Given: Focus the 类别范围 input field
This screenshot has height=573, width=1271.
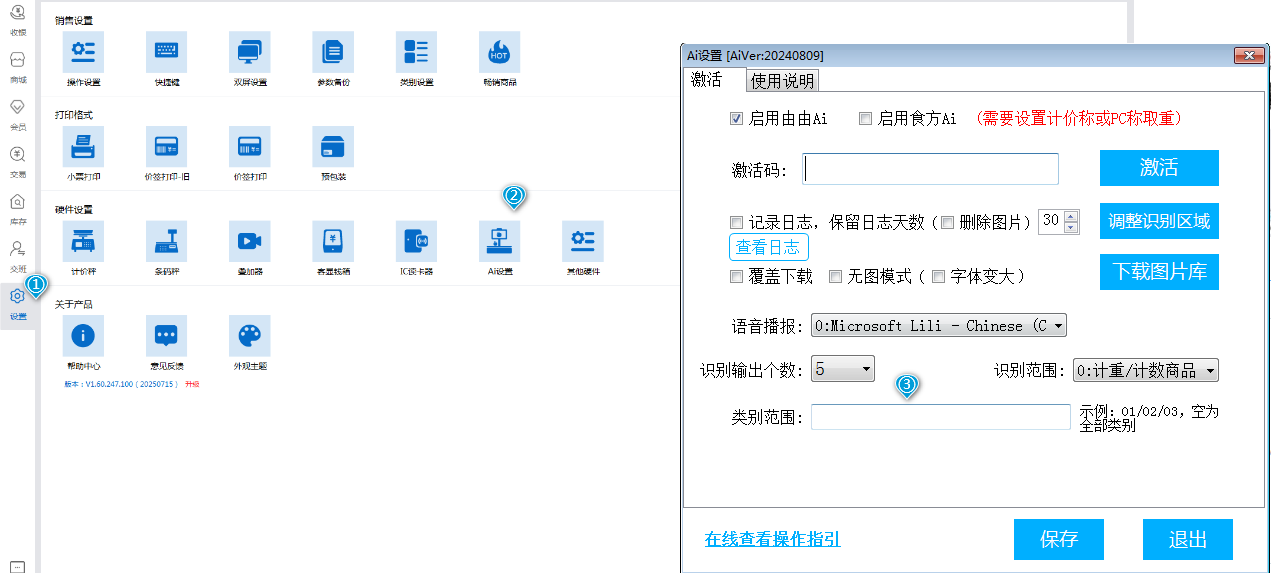Looking at the screenshot, I should coord(941,417).
